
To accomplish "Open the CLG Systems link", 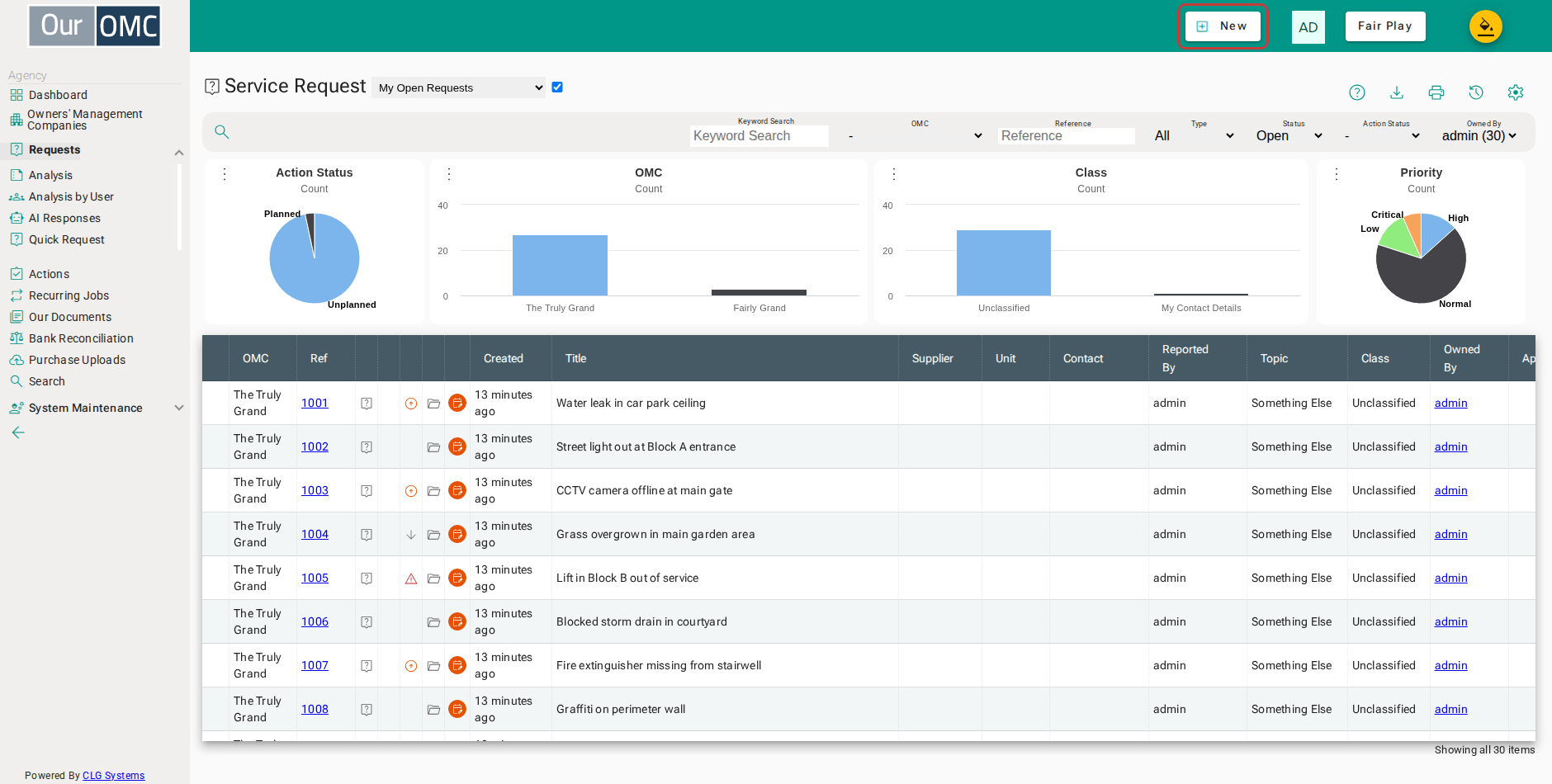I will 113,776.
